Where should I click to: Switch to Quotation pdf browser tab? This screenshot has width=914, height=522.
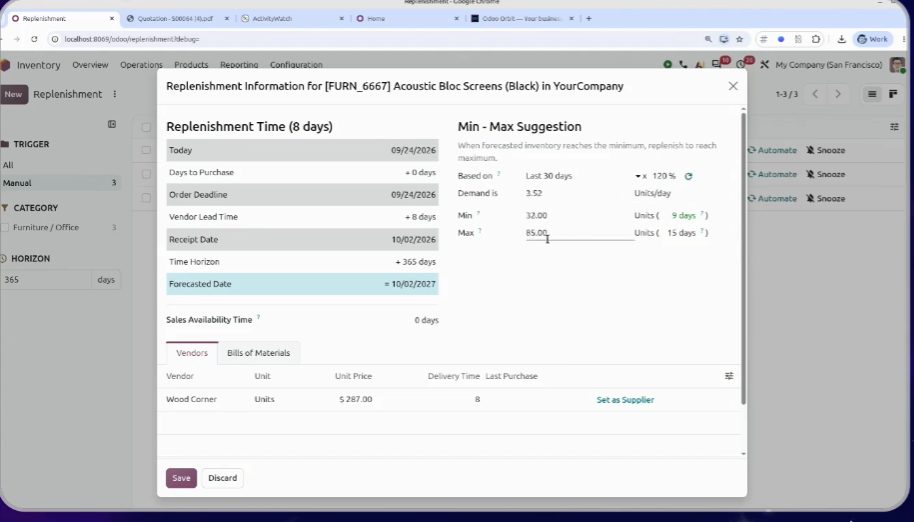(x=178, y=19)
